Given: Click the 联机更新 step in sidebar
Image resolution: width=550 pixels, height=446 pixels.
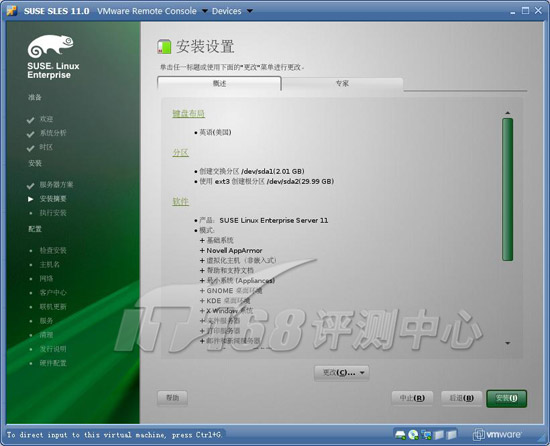Looking at the screenshot, I should tap(53, 307).
